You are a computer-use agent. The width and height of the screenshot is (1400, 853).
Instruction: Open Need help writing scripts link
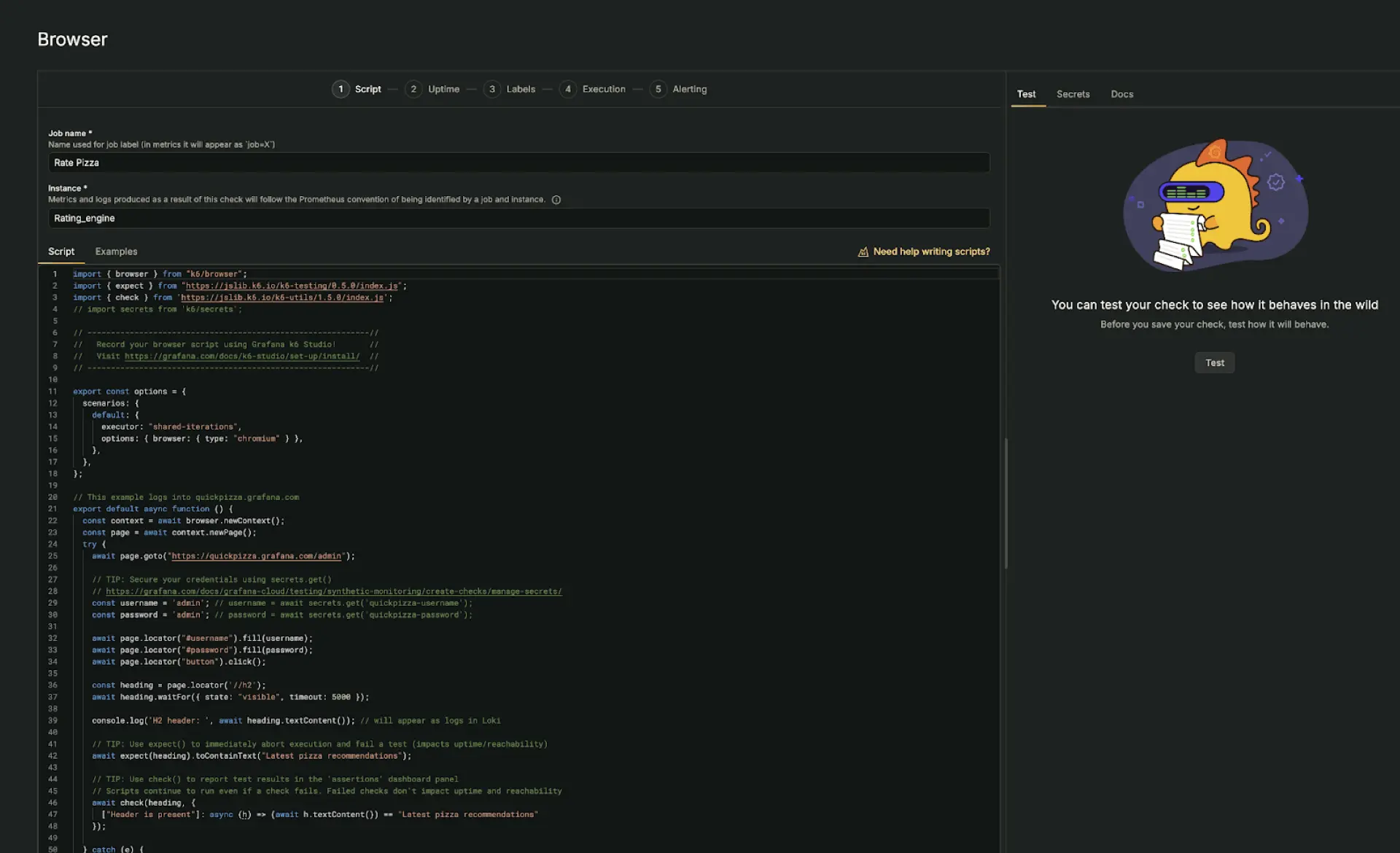[932, 252]
